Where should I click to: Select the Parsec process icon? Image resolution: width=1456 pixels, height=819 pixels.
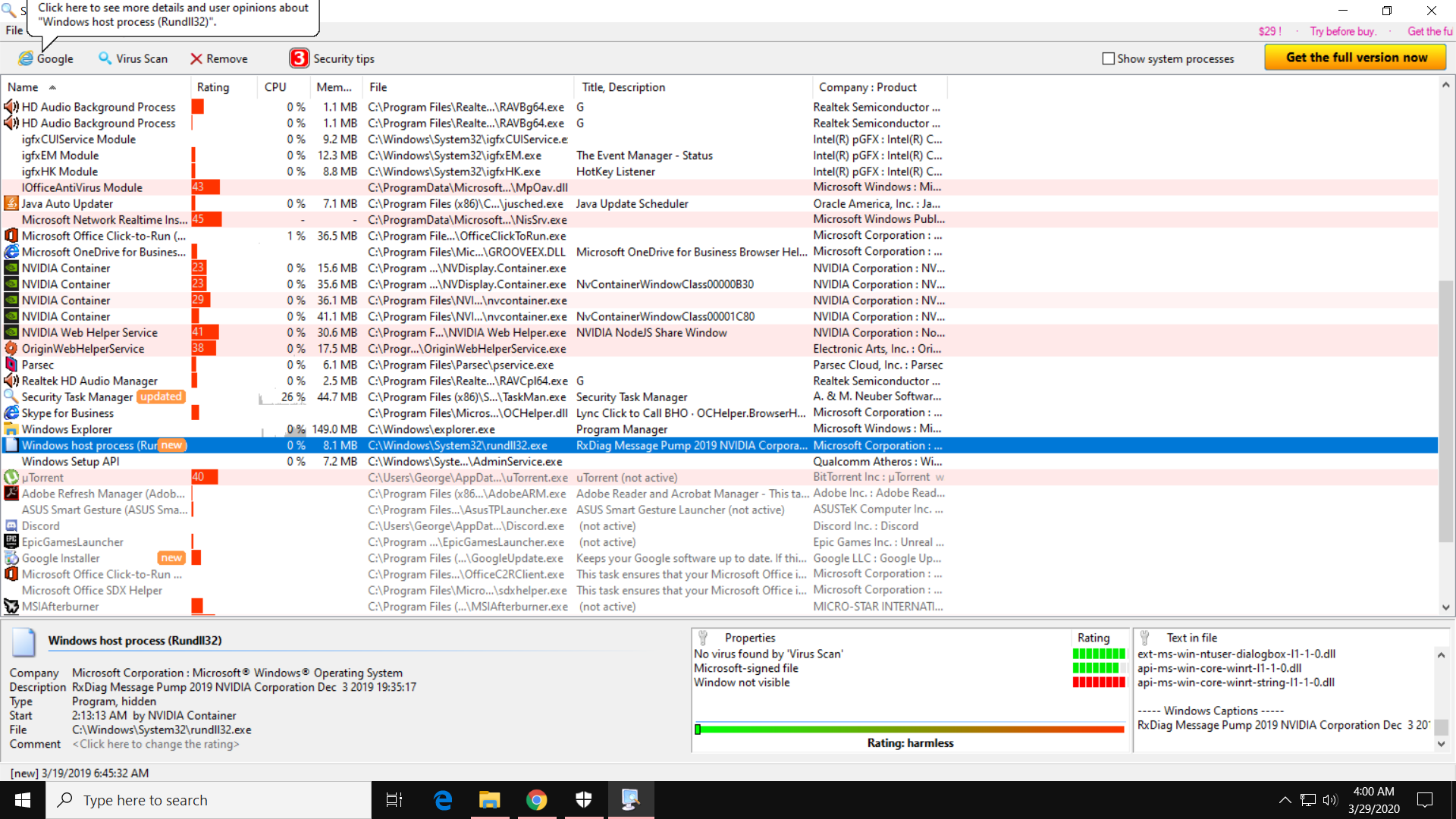pos(11,365)
